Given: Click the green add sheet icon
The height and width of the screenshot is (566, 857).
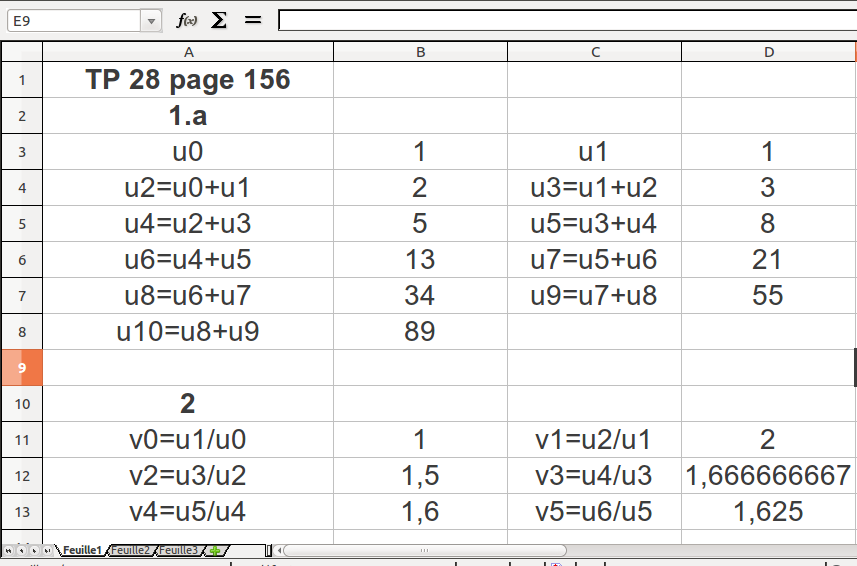Looking at the screenshot, I should 215,550.
